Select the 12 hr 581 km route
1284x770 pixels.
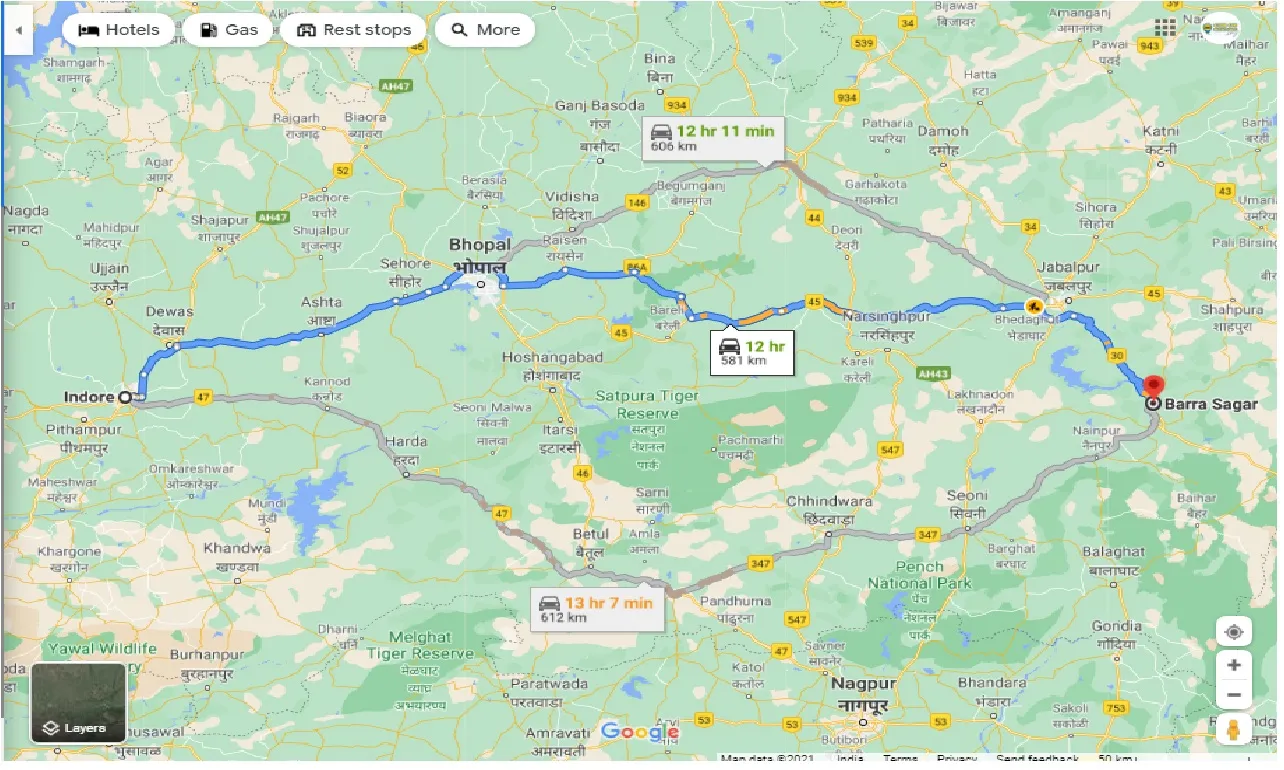click(752, 352)
